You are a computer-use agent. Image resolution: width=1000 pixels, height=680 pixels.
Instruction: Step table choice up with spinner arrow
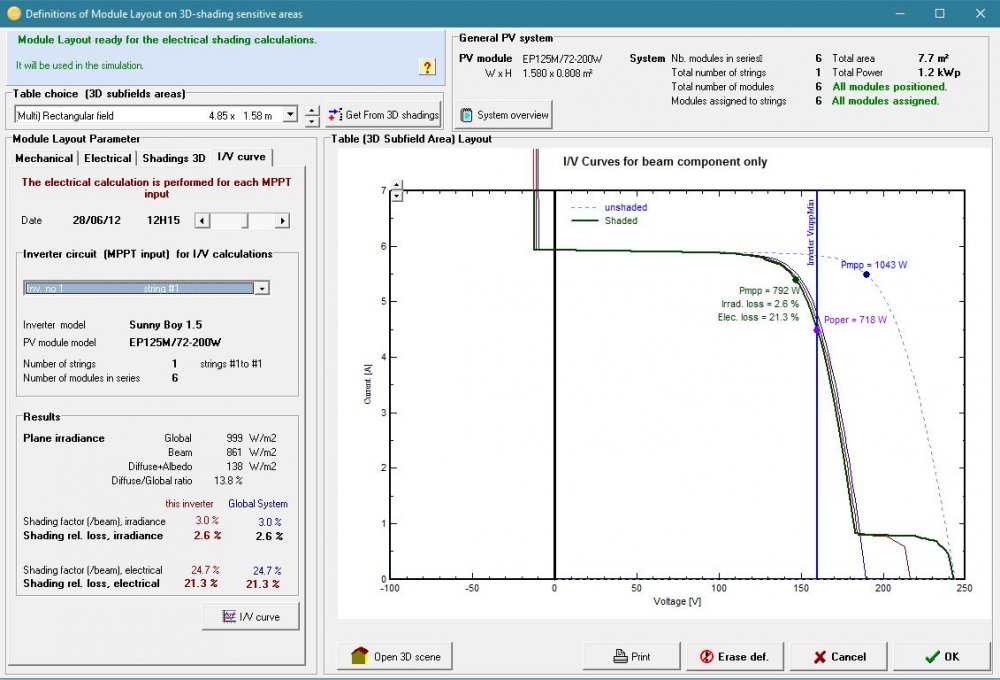coord(312,110)
